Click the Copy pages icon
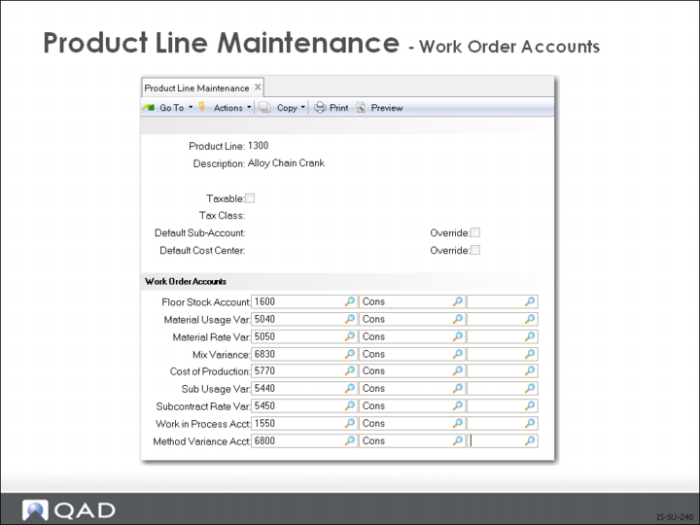 265,107
